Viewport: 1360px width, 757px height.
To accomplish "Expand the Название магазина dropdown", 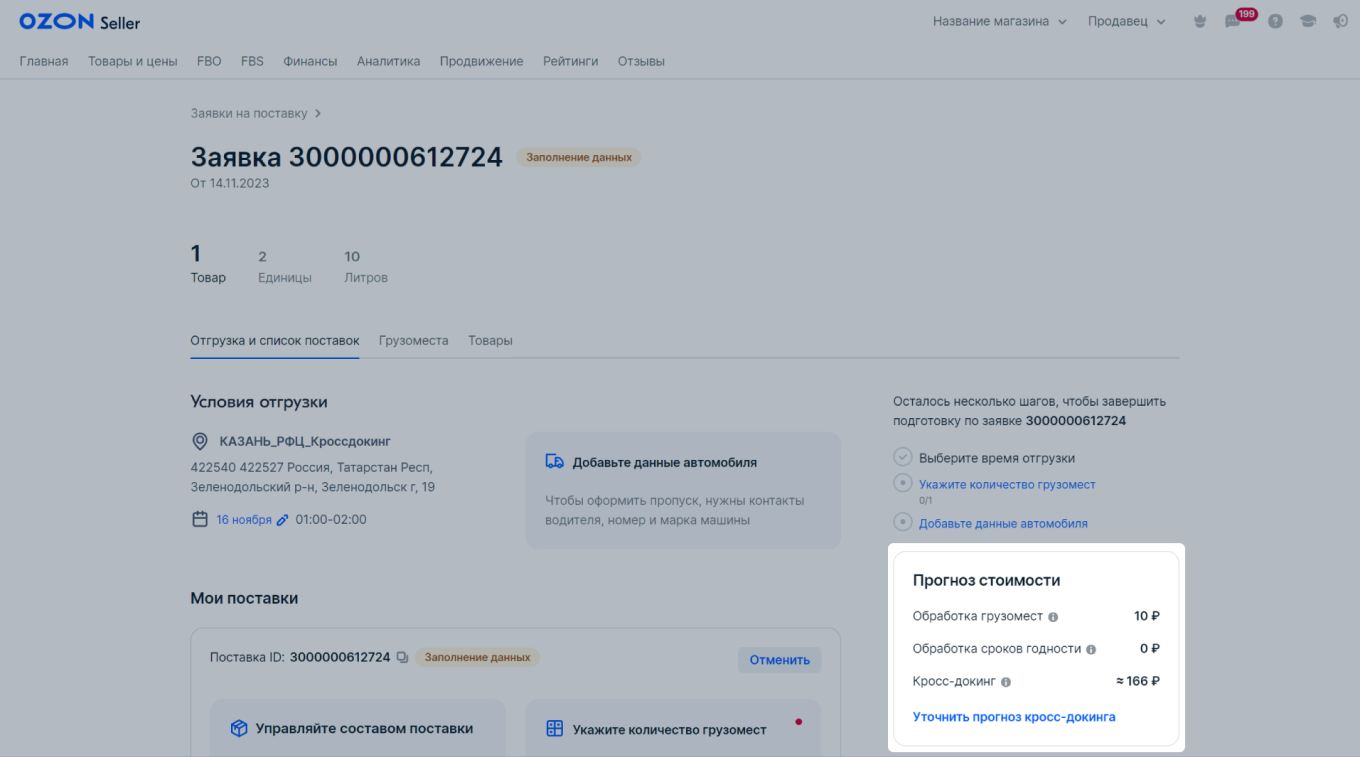I will [1000, 21].
